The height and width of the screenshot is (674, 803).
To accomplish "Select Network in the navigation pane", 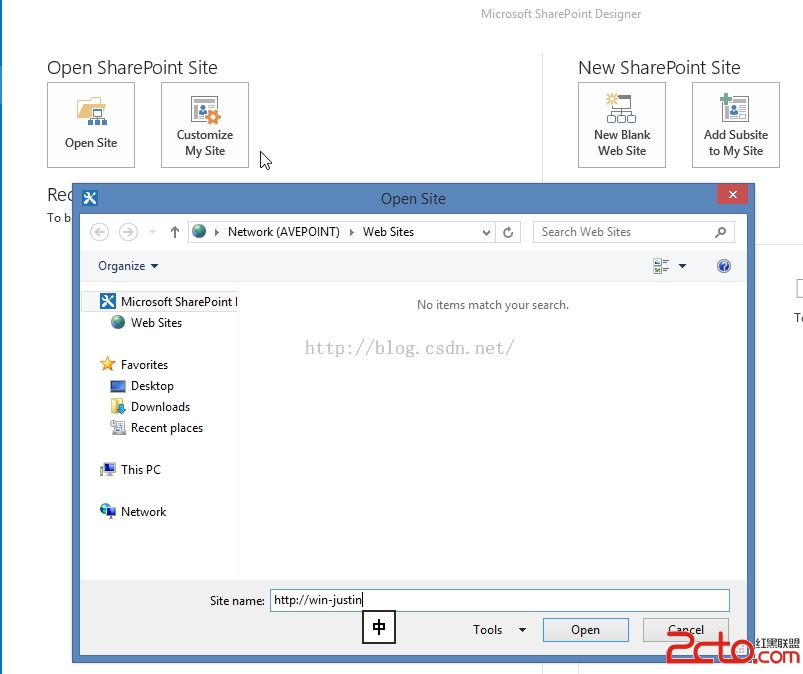I will pyautogui.click(x=143, y=512).
